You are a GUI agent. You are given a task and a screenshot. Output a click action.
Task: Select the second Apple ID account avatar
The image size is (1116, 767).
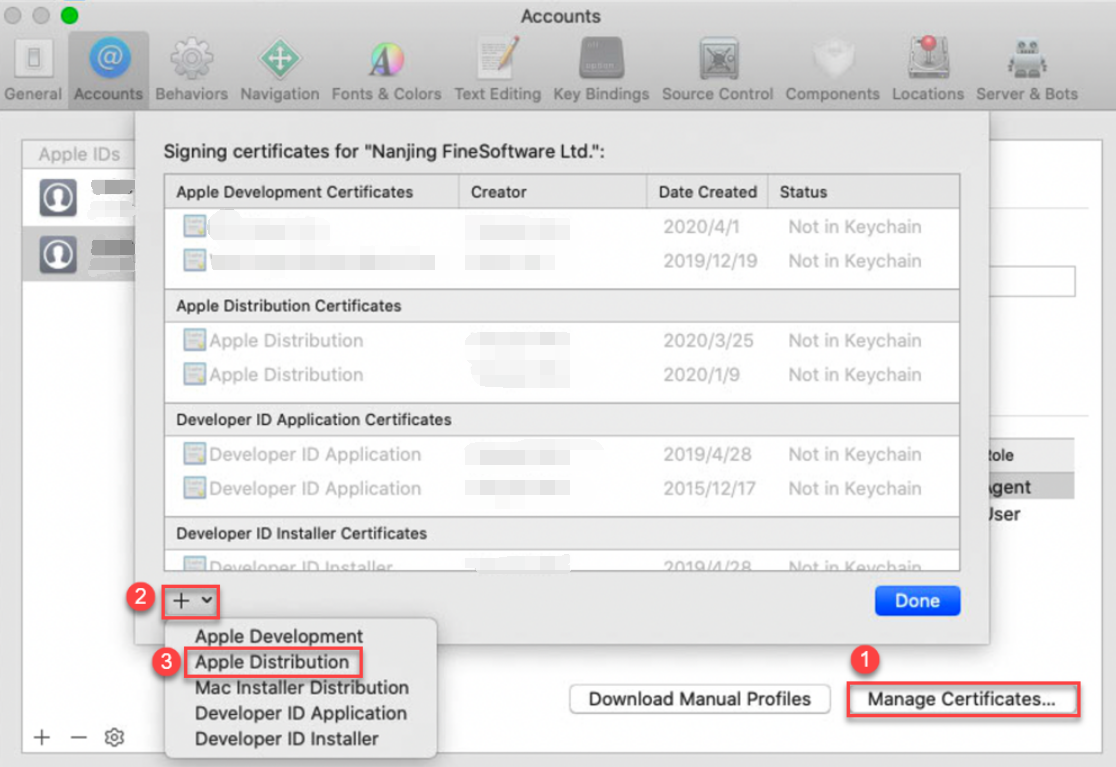pos(59,253)
